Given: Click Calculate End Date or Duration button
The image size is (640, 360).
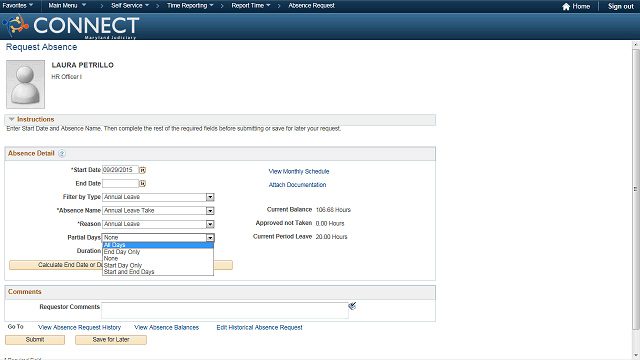Looking at the screenshot, I should click(x=56, y=265).
